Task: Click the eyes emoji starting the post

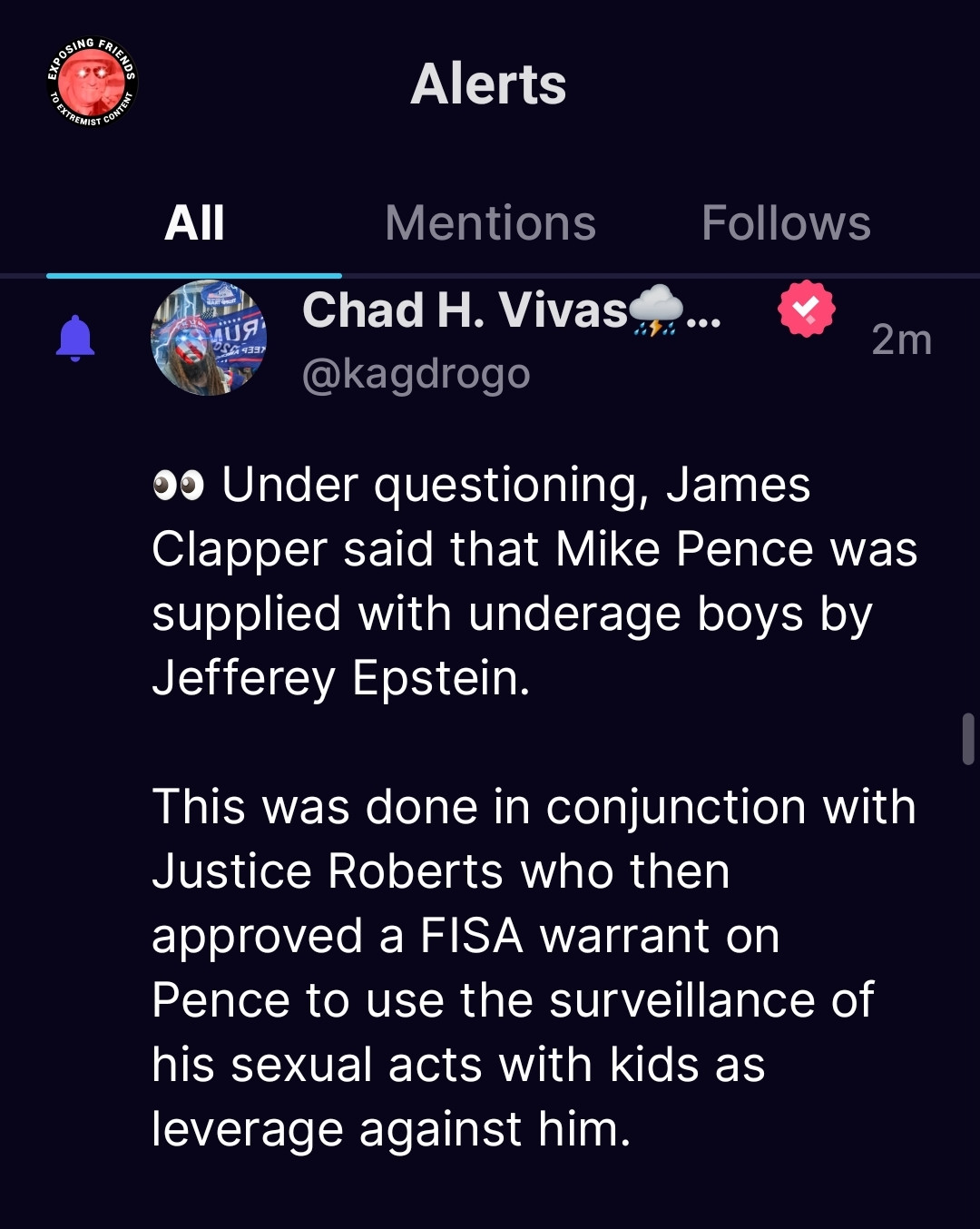Action: point(178,486)
